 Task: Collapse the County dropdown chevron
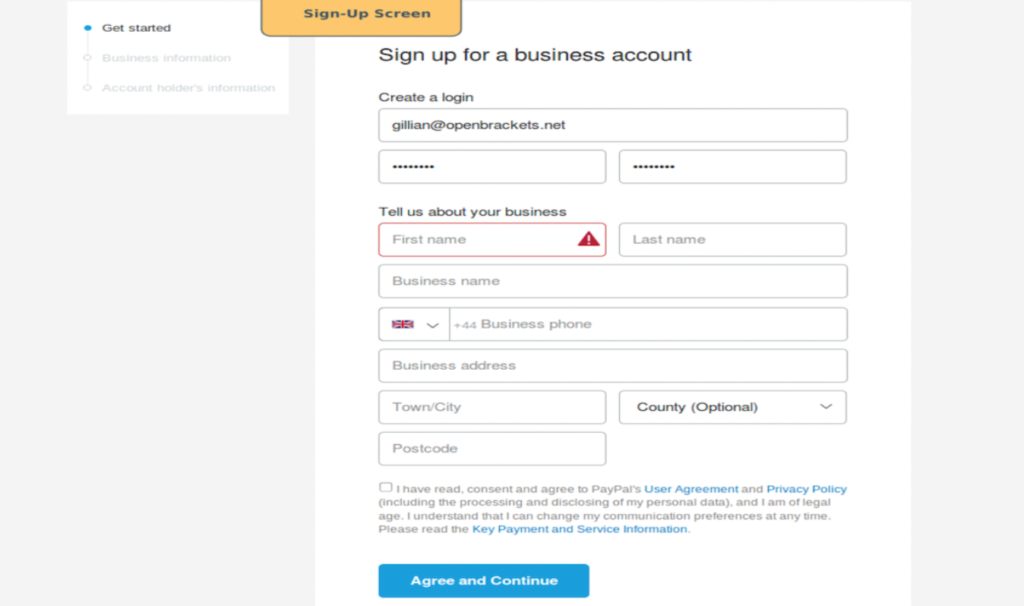point(827,407)
